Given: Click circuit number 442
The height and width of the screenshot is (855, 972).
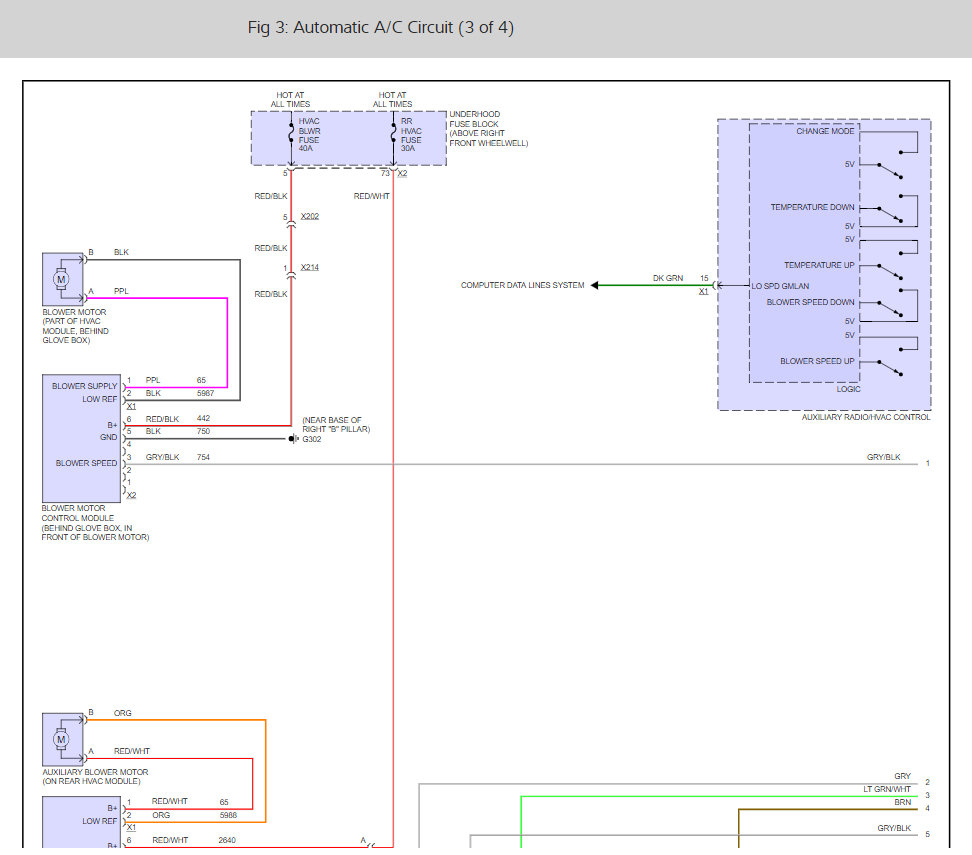Looking at the screenshot, I should (203, 419).
